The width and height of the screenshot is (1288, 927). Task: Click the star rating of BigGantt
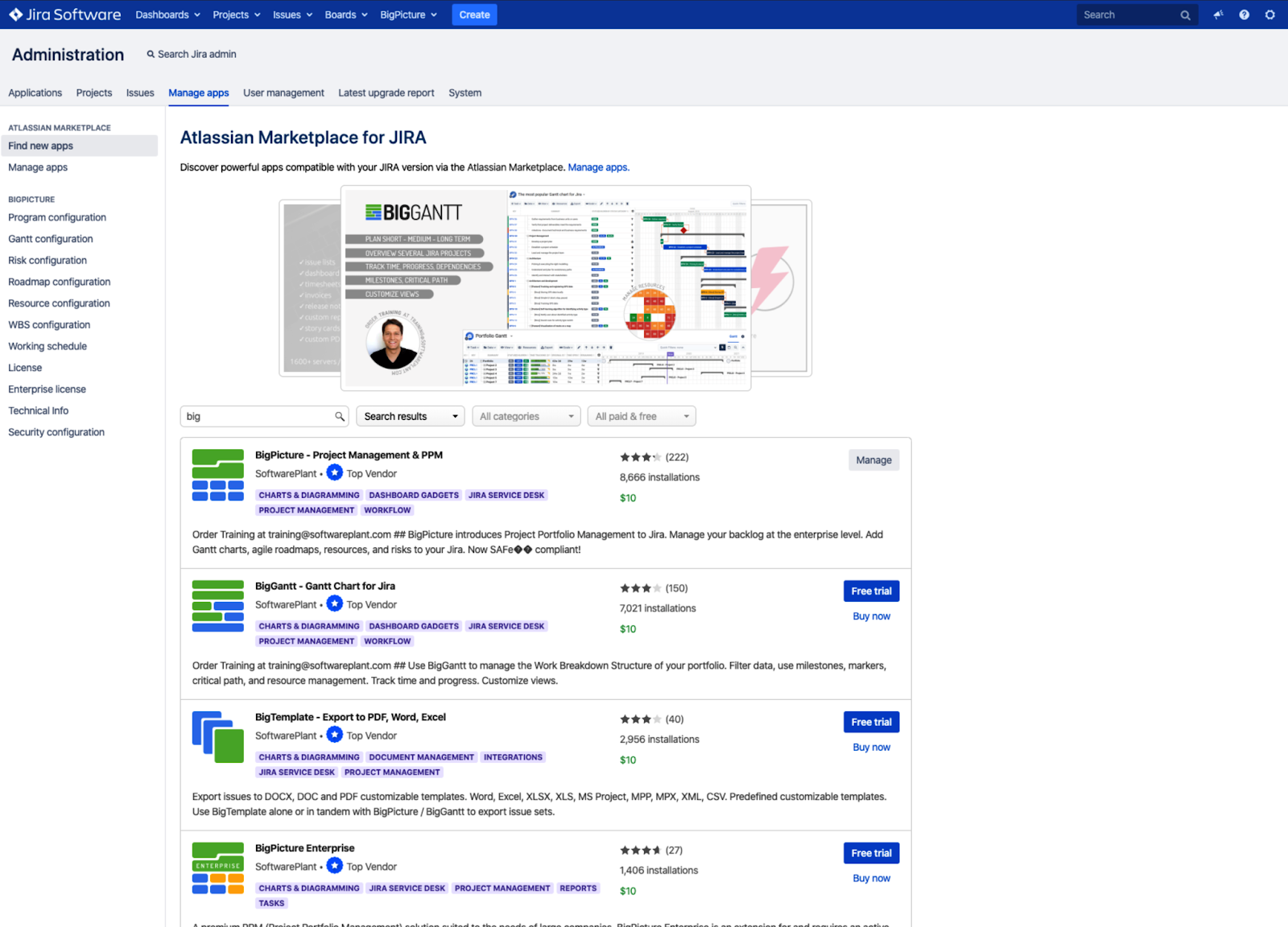click(640, 588)
